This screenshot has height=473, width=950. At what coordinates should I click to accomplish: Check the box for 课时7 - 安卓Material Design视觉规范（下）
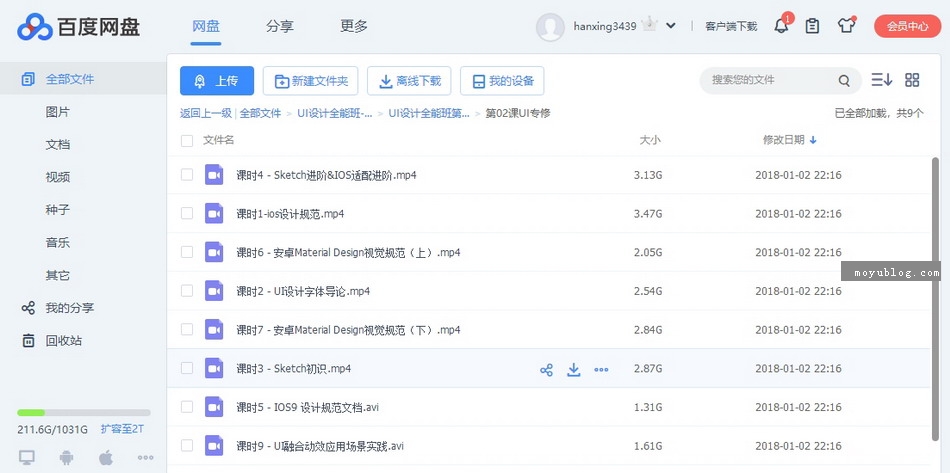pos(187,329)
